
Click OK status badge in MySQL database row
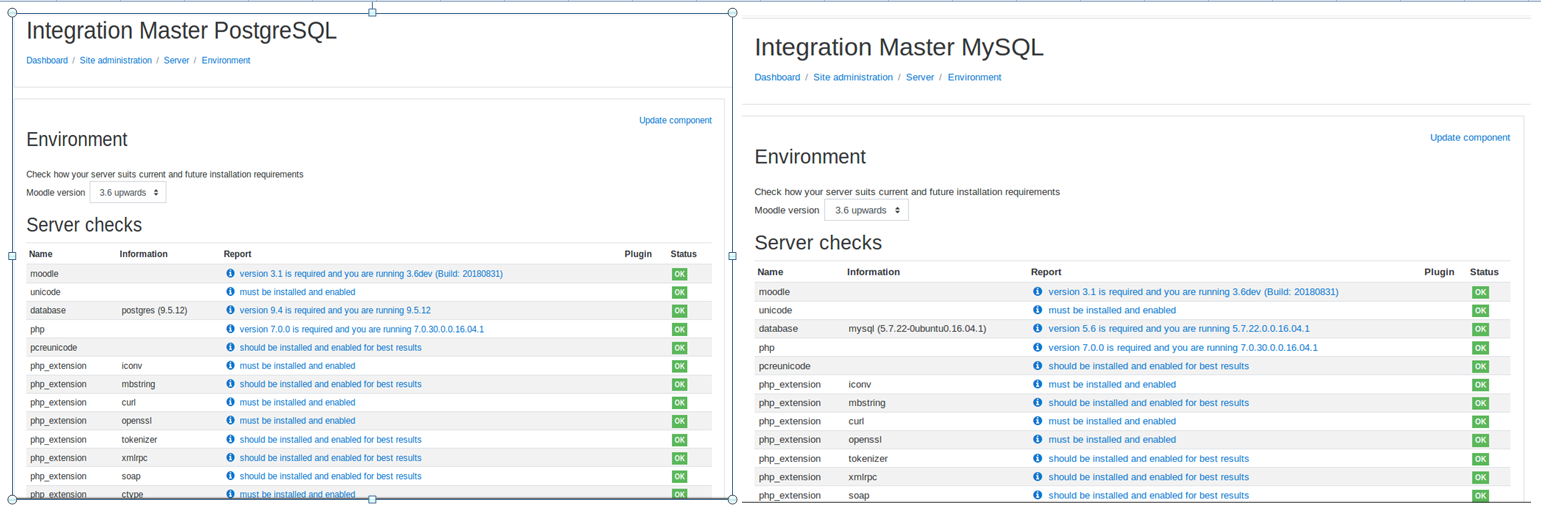pos(1480,329)
